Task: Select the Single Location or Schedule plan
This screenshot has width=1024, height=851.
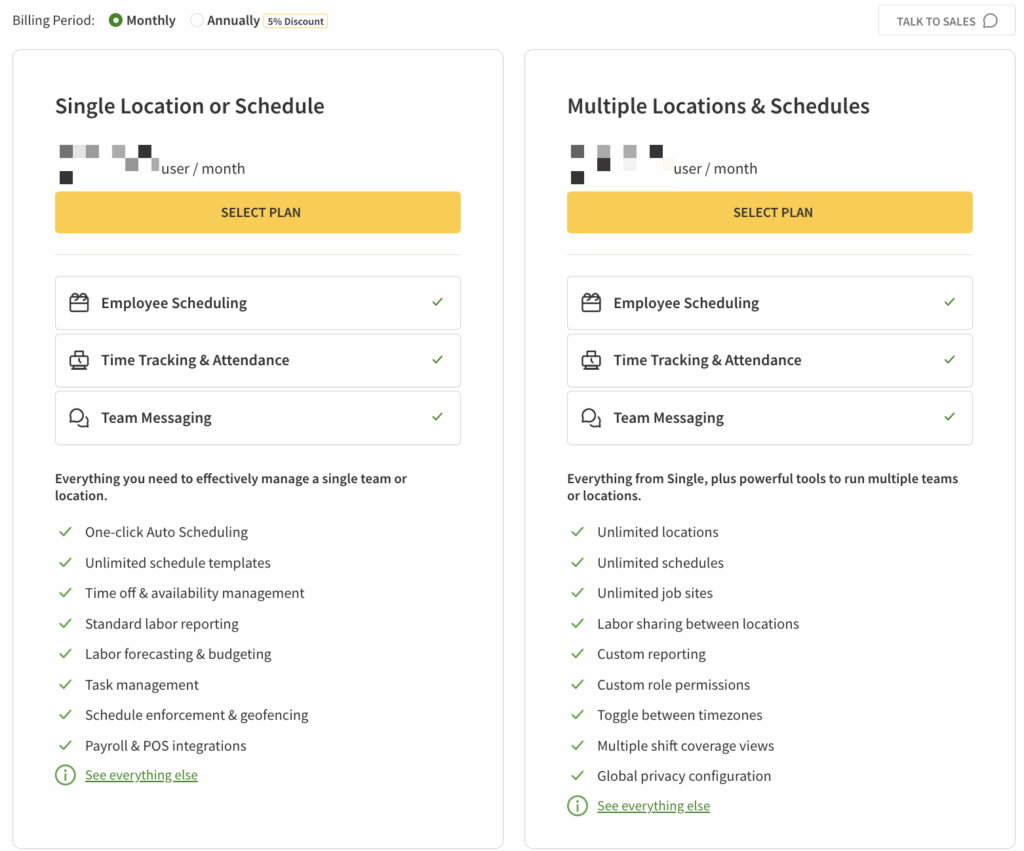Action: [258, 212]
